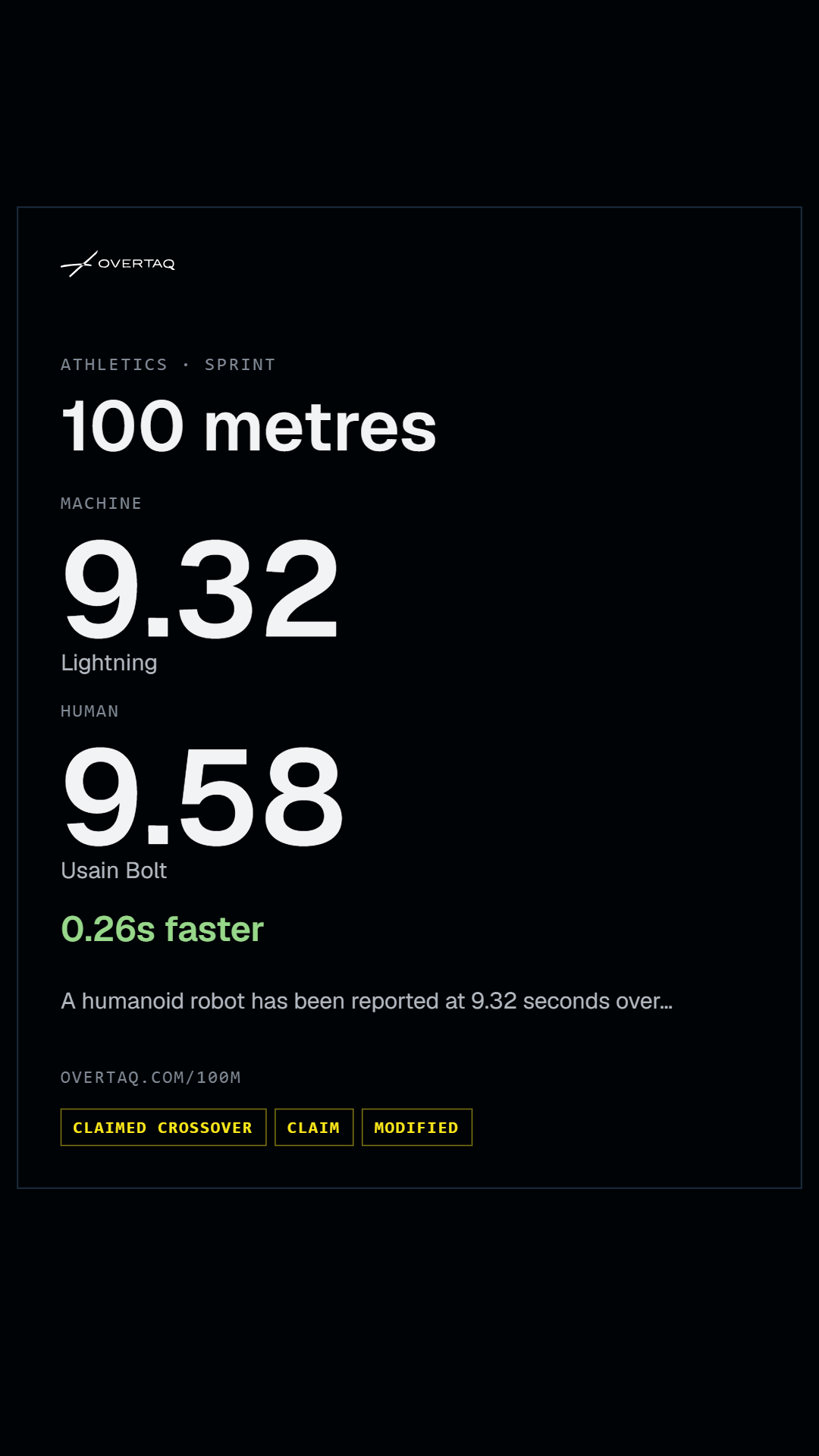Click the HUMAN section label
The width and height of the screenshot is (819, 1456).
(89, 711)
